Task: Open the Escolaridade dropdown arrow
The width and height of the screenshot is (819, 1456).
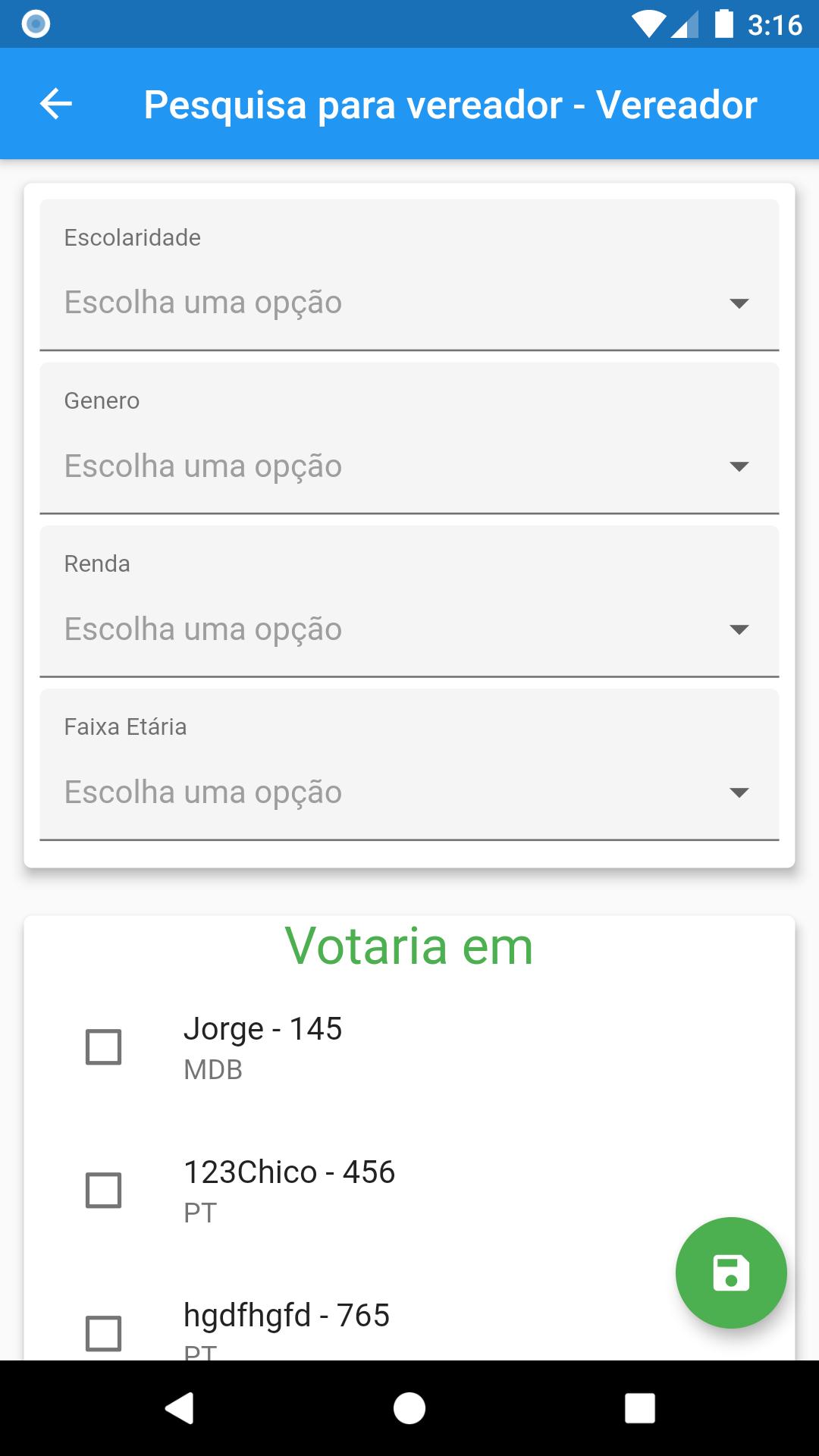Action: coord(739,303)
